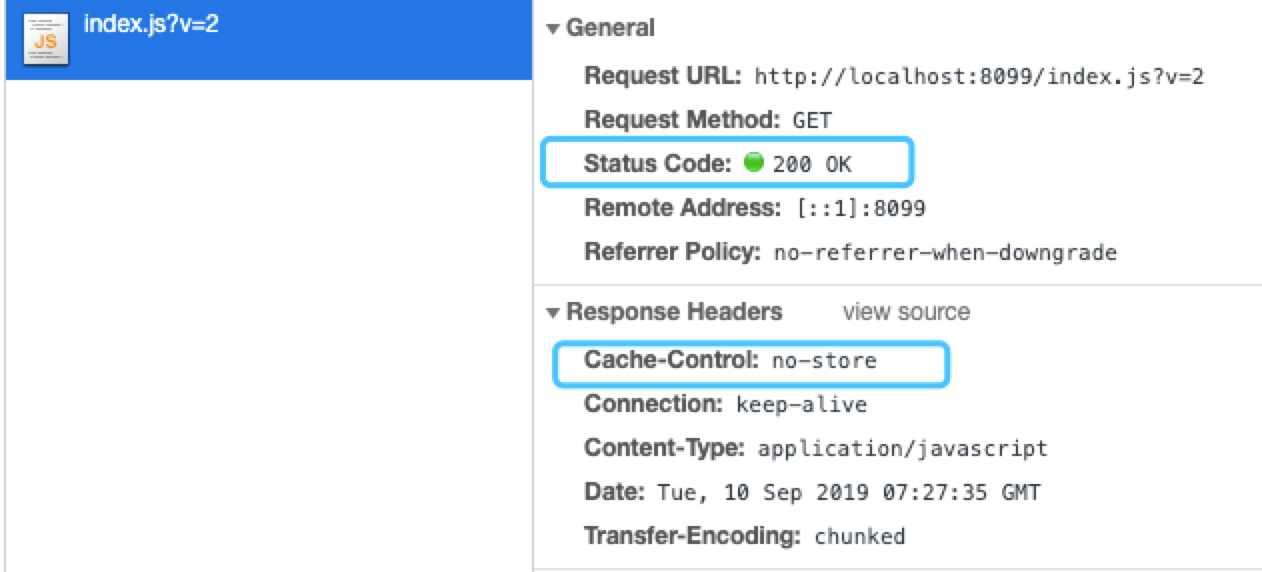Screen dimensions: 1262x572
Task: Click the Connection keep-alive value
Action: click(x=801, y=405)
